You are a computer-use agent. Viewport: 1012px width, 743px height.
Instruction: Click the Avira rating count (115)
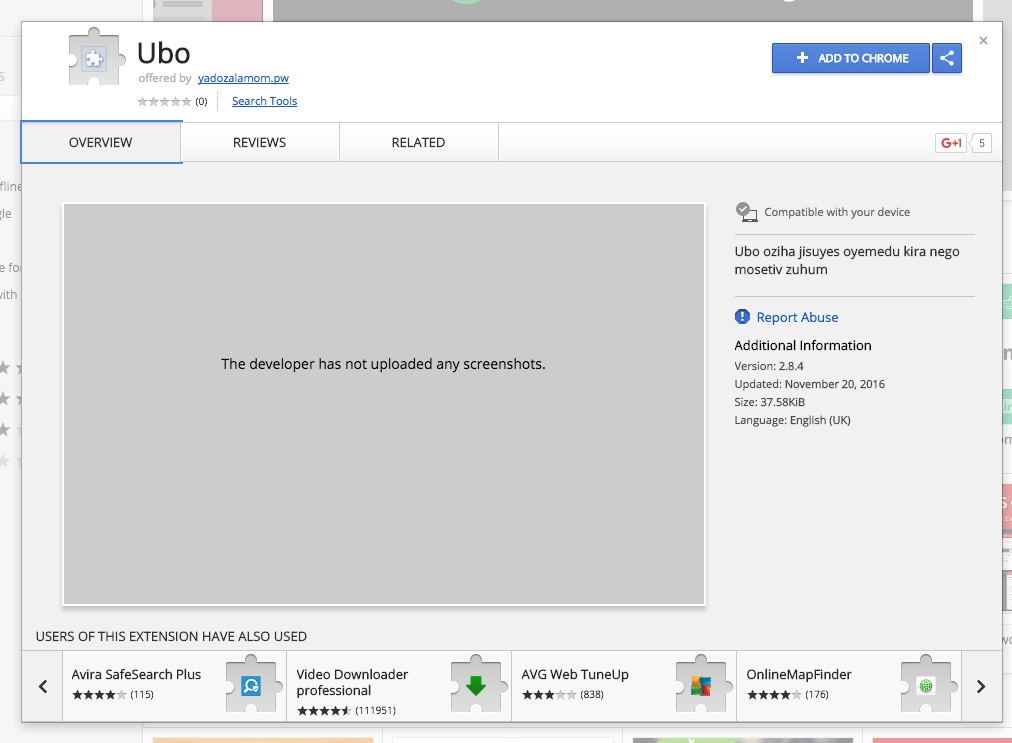[x=142, y=695]
